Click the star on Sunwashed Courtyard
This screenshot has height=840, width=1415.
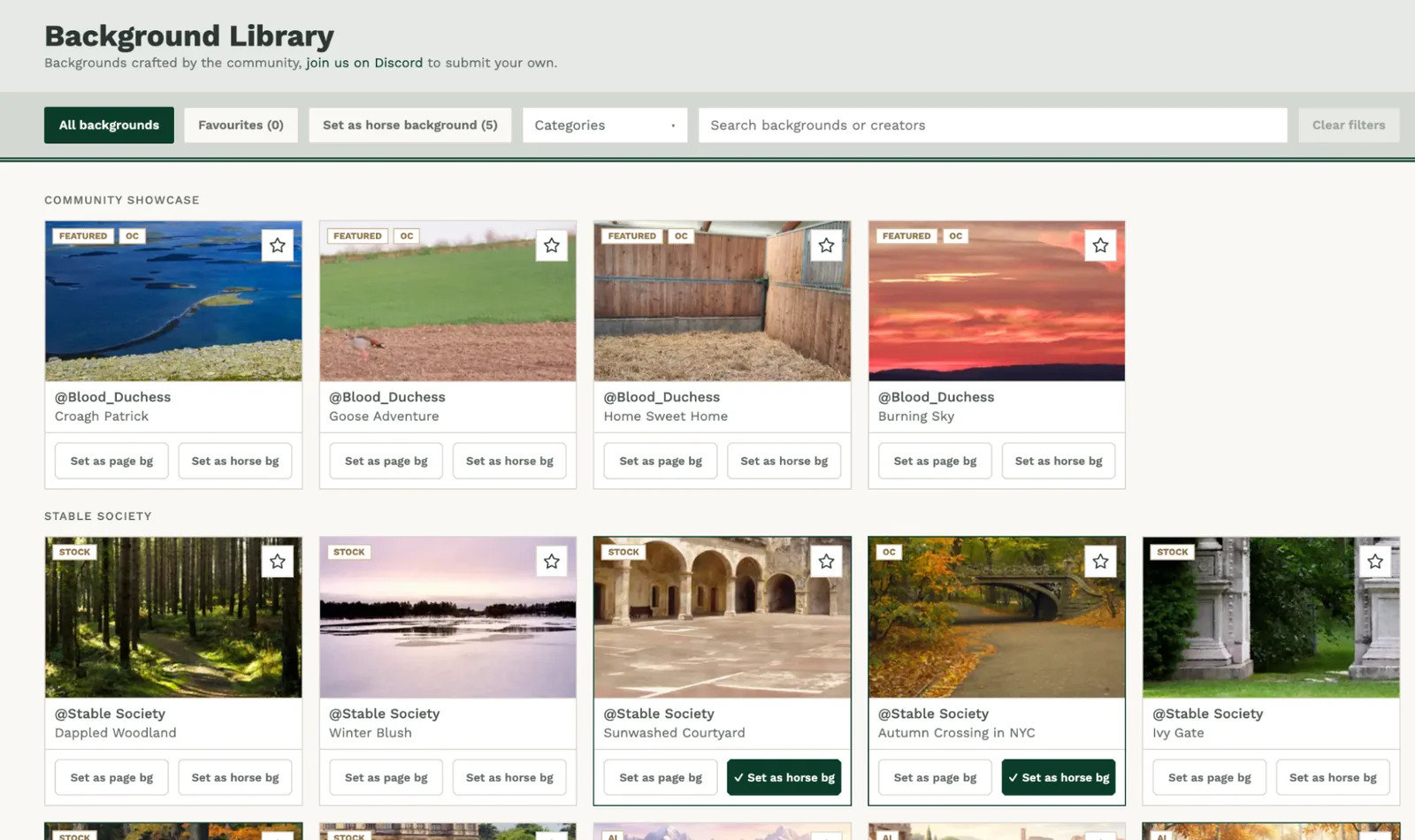pos(826,561)
